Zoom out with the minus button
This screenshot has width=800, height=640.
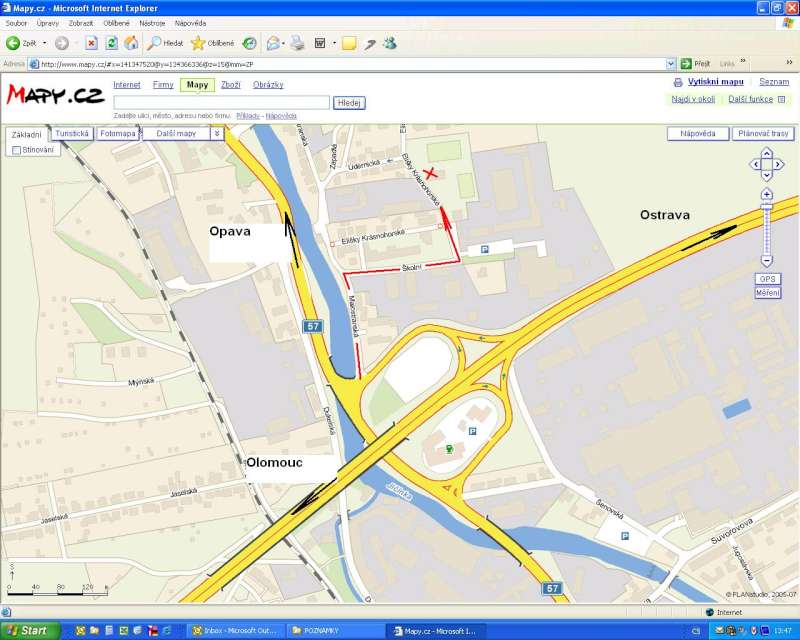pyautogui.click(x=766, y=261)
